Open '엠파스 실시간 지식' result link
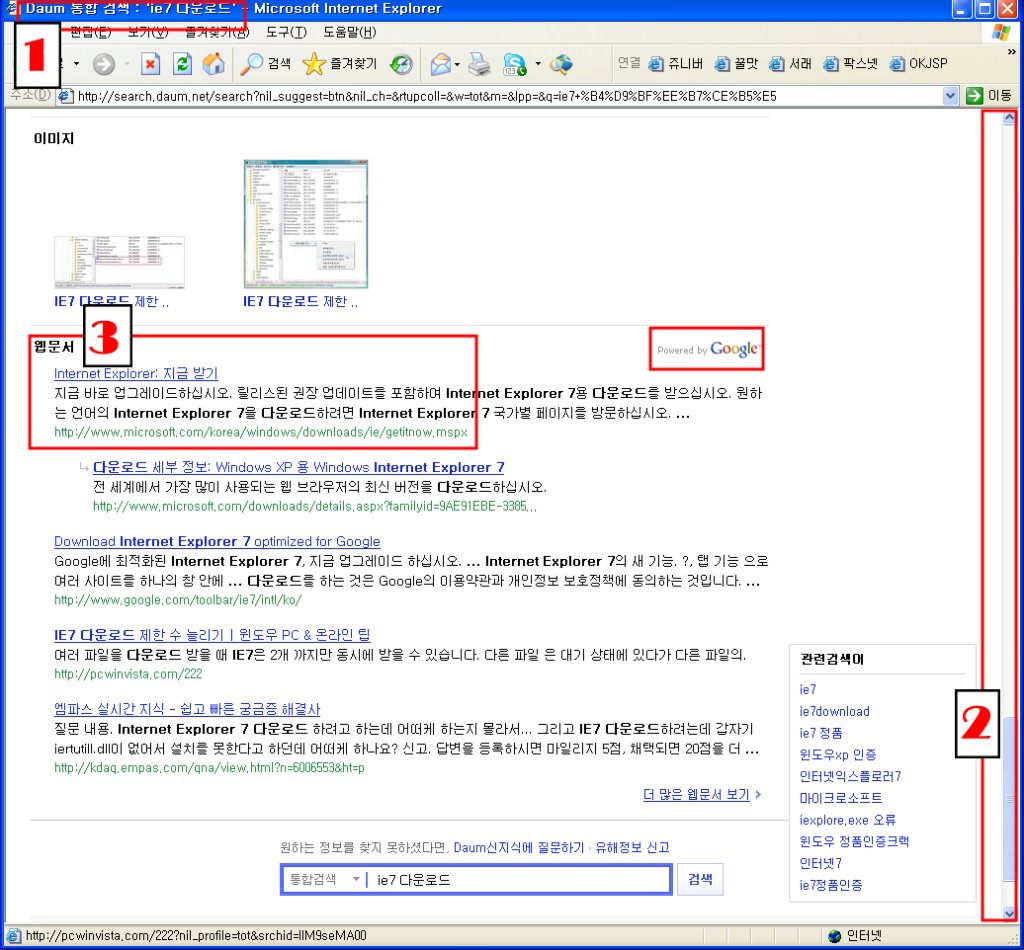 pyautogui.click(x=187, y=709)
